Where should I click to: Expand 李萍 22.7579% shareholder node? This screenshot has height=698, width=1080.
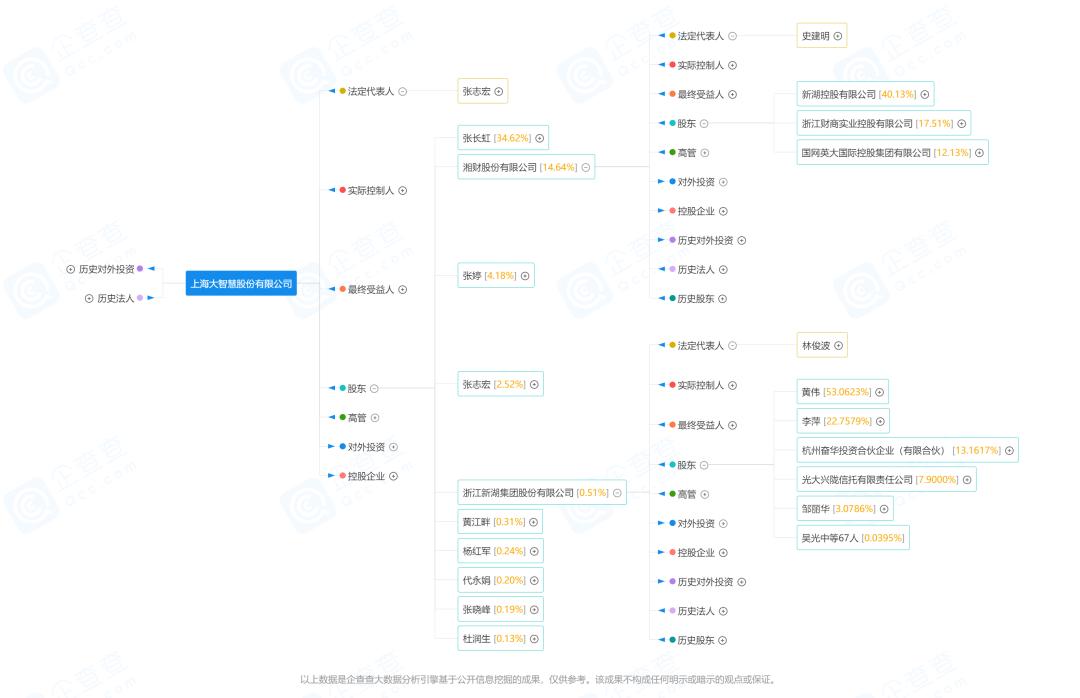[x=881, y=421]
